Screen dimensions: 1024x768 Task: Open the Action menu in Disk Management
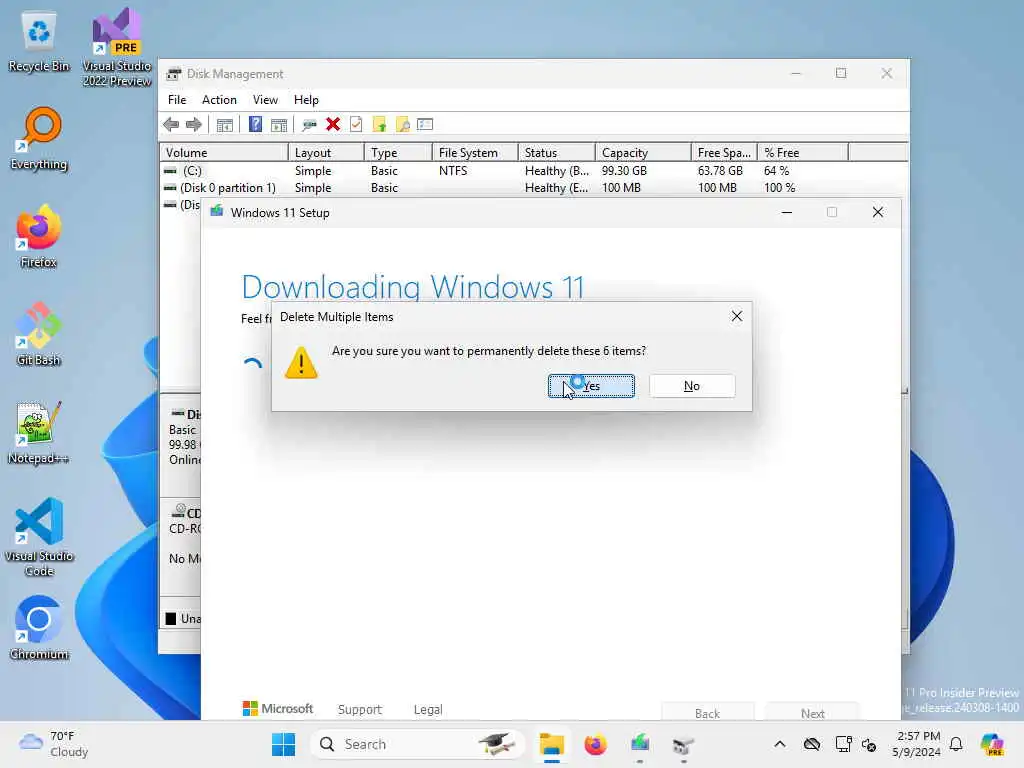coord(219,100)
